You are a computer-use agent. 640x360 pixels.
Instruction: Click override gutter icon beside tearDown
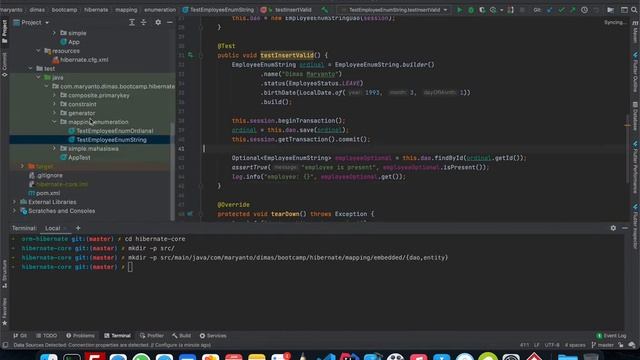tap(190, 213)
